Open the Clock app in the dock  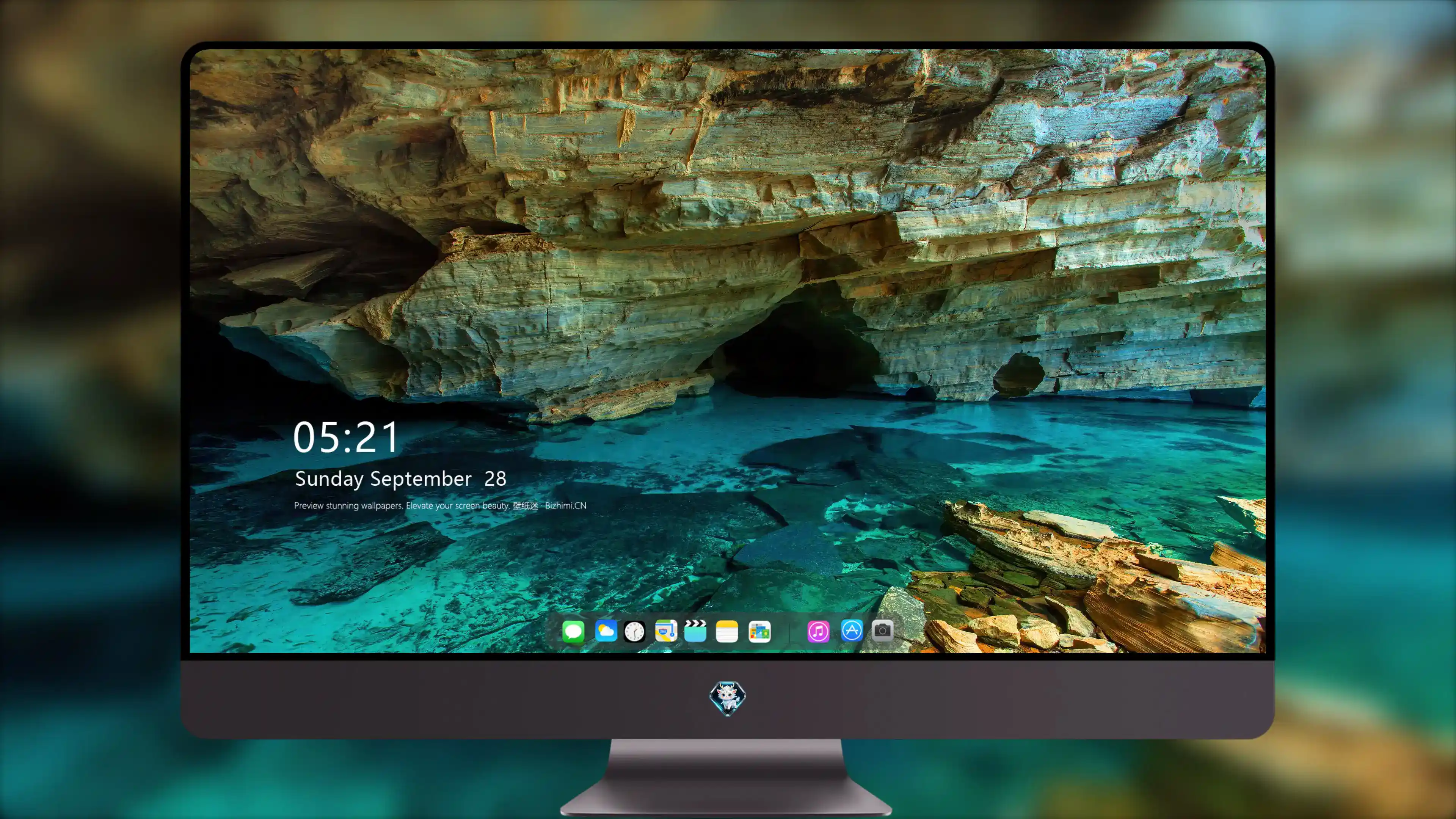(634, 631)
